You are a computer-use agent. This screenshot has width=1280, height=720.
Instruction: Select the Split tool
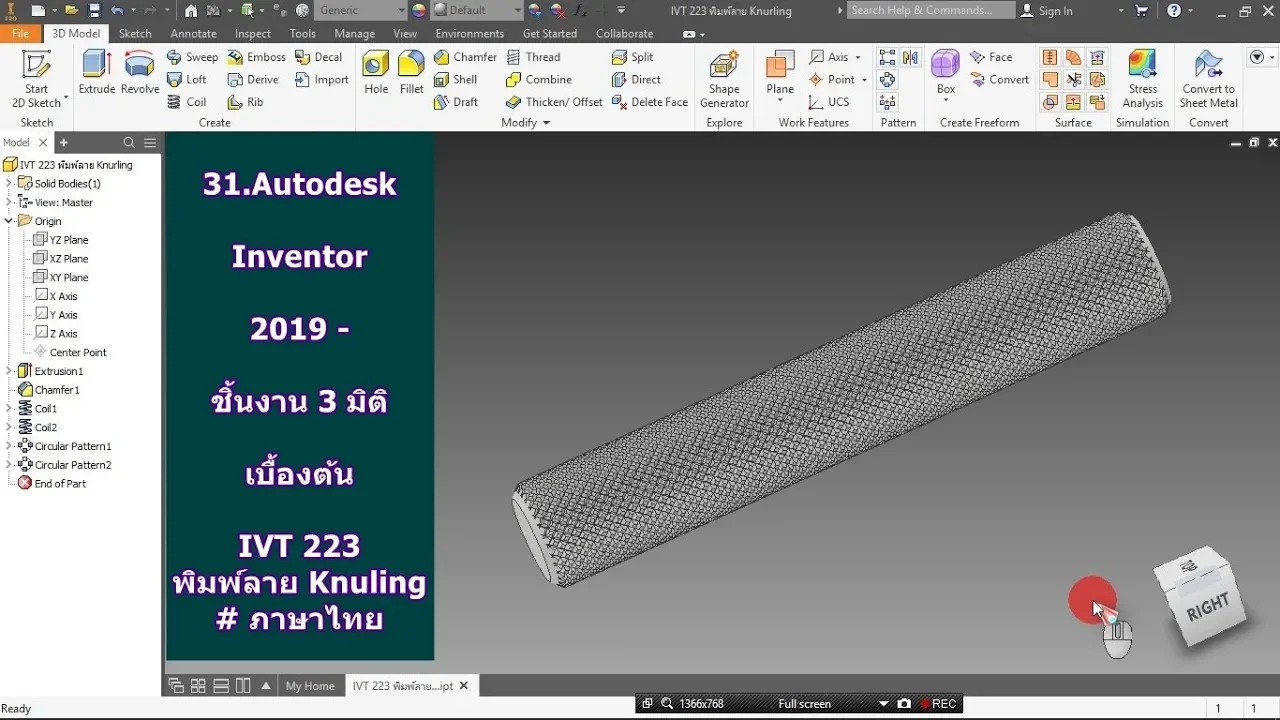pos(632,57)
